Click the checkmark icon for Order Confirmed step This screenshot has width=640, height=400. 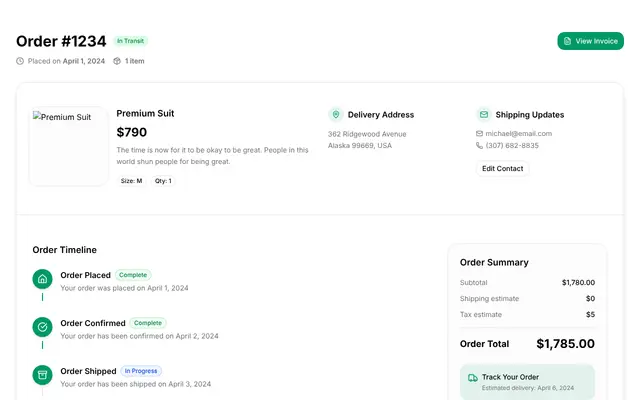tap(42, 327)
